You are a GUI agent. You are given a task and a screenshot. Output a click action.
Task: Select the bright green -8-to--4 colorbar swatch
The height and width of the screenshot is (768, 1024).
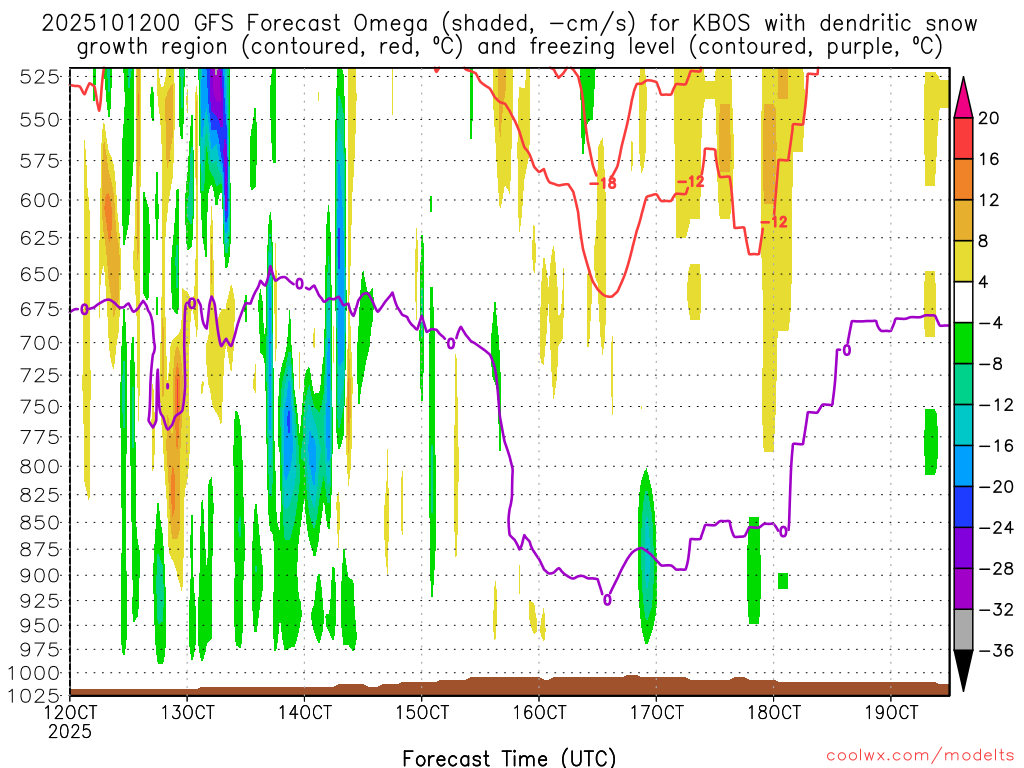(x=963, y=344)
